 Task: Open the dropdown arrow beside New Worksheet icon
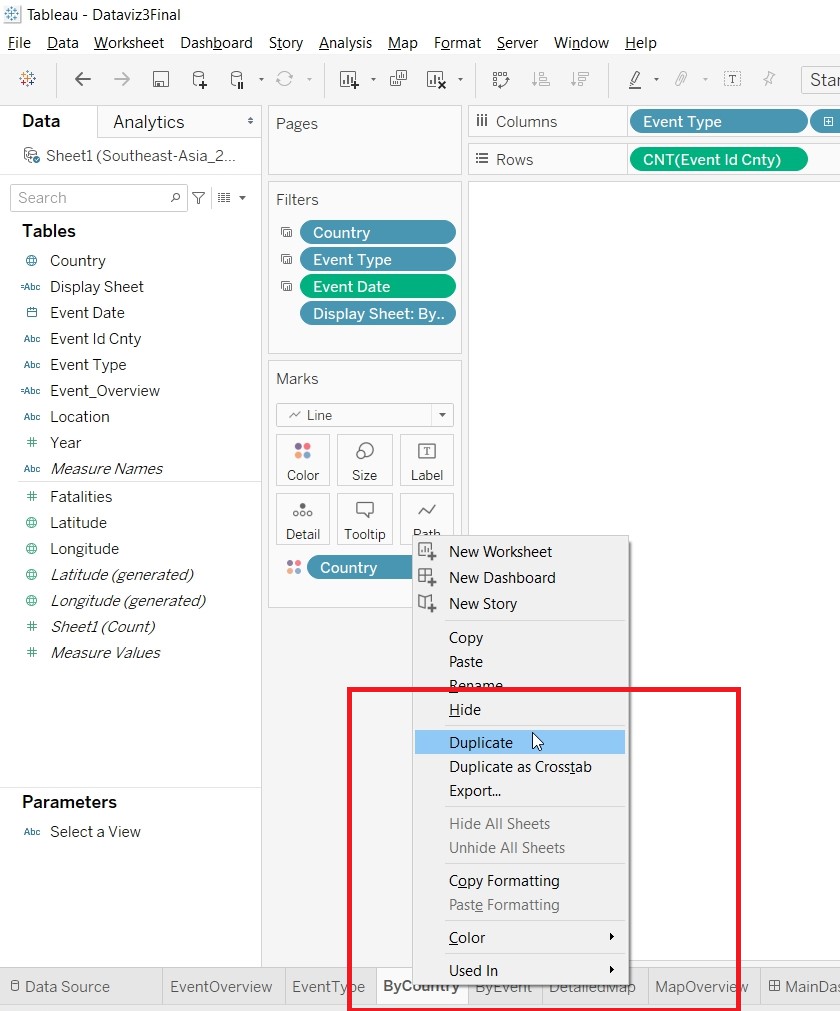373,80
